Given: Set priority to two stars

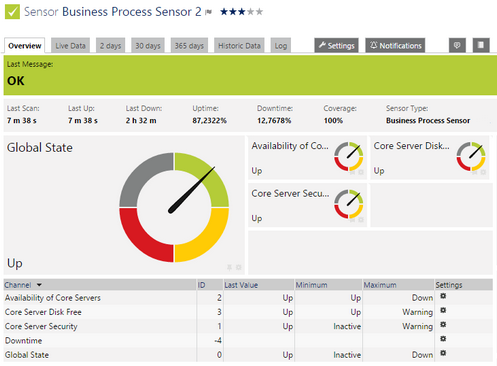Looking at the screenshot, I should [233, 12].
